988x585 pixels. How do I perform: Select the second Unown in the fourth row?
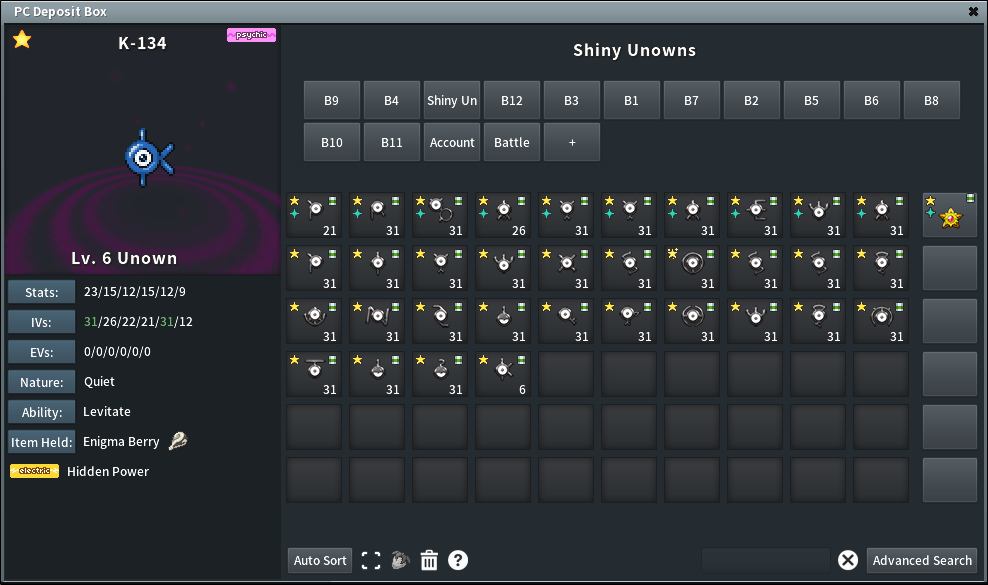pos(377,374)
